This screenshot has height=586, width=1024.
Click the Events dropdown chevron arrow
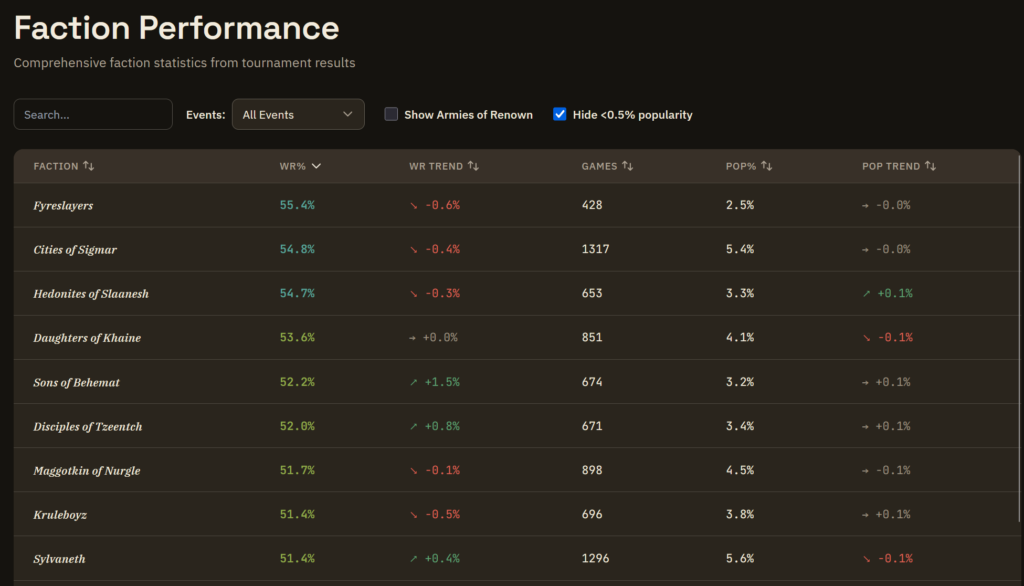pos(348,114)
